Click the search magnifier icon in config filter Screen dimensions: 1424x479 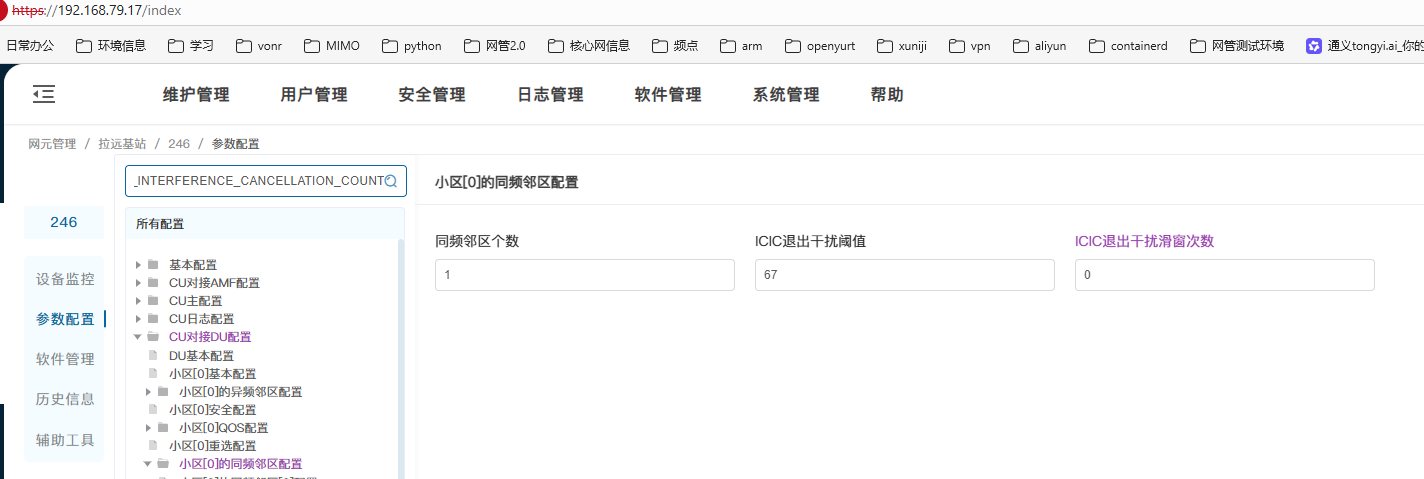click(391, 181)
